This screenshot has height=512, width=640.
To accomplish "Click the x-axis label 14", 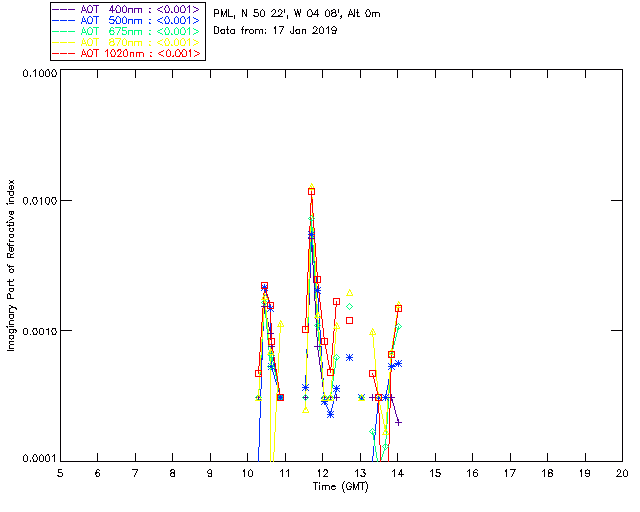I will click(398, 473).
